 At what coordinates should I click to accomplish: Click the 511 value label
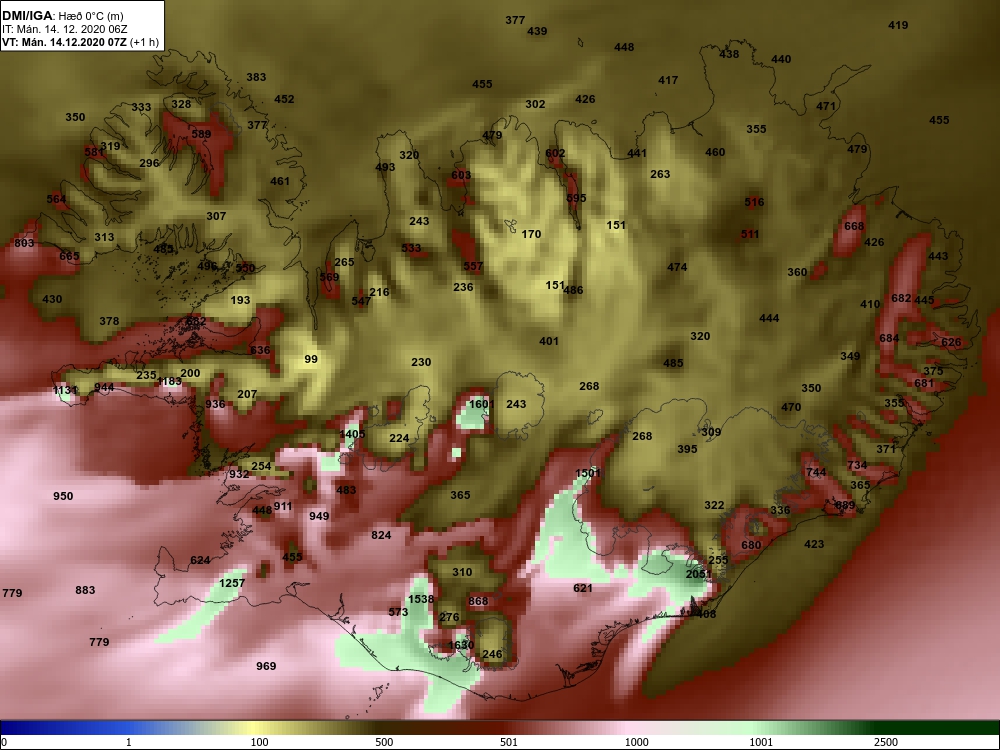pyautogui.click(x=750, y=234)
